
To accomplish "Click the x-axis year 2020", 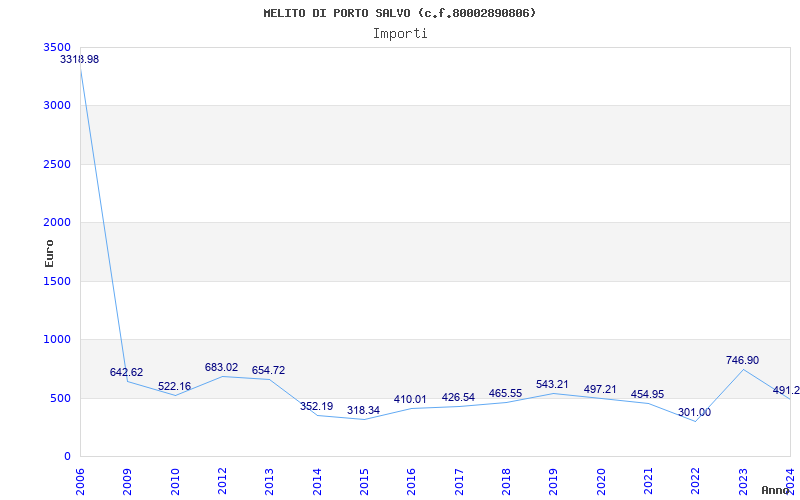I will tap(601, 482).
